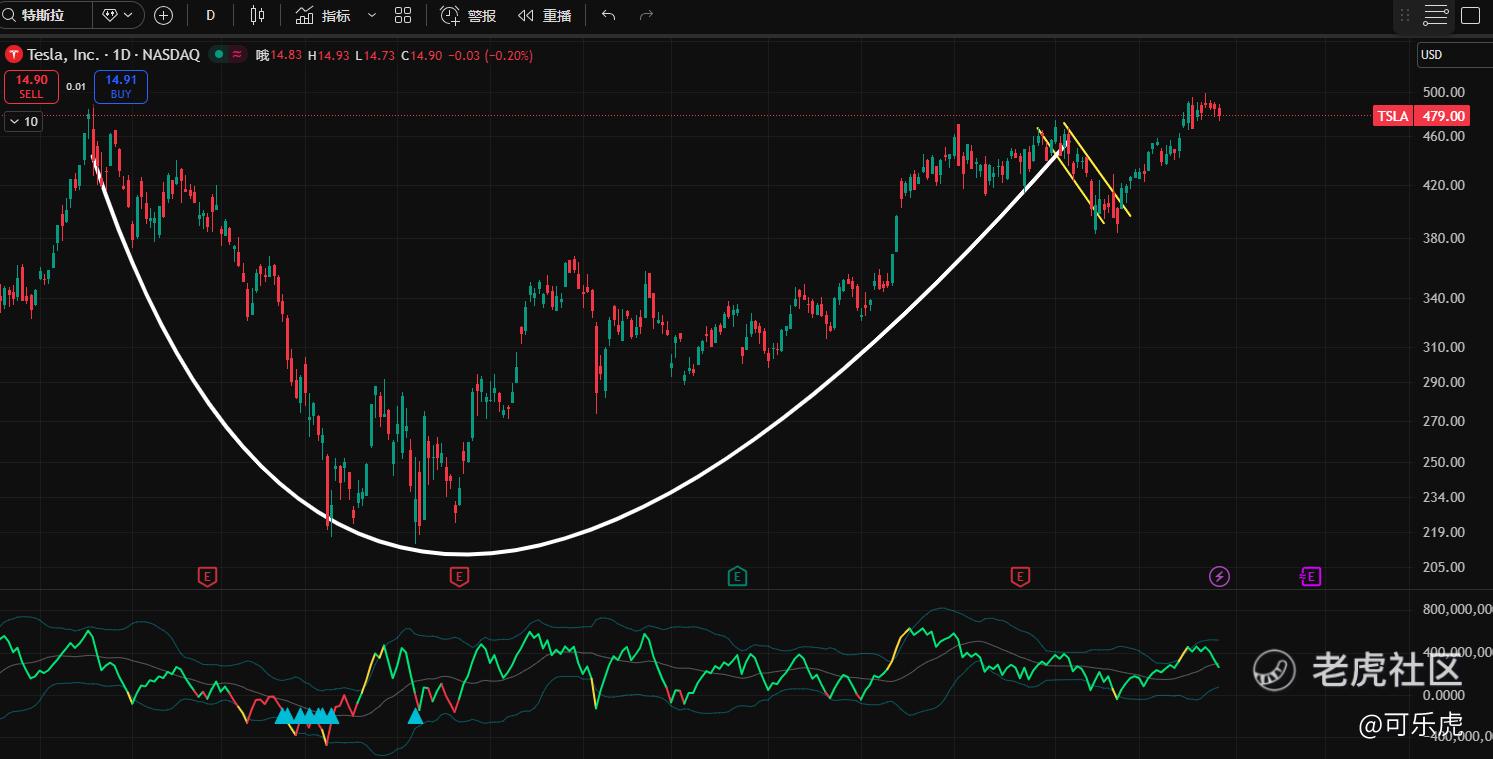This screenshot has width=1493, height=759.
Task: Open the candlestick chart style selector
Action: [x=257, y=15]
